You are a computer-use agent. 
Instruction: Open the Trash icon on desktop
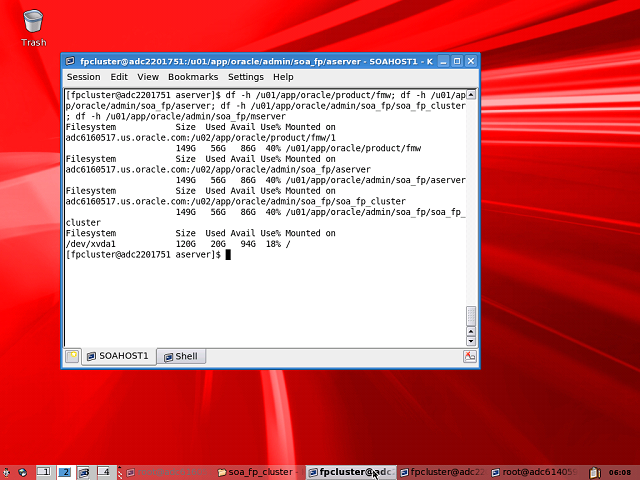tap(33, 23)
